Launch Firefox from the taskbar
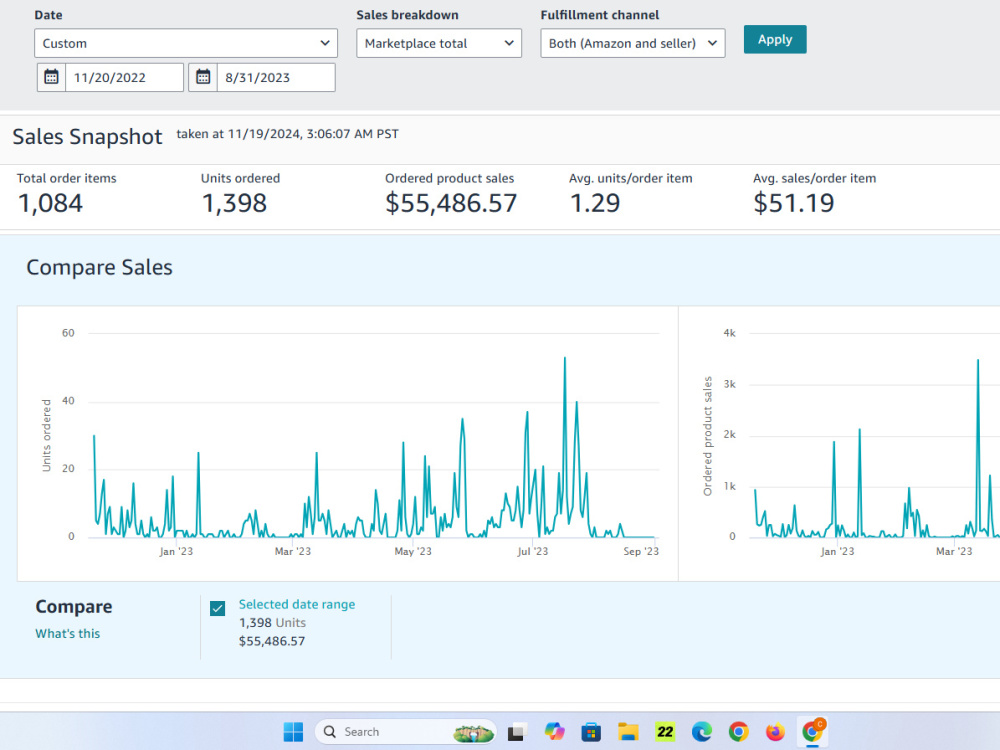This screenshot has height=750, width=1000. pos(776,732)
